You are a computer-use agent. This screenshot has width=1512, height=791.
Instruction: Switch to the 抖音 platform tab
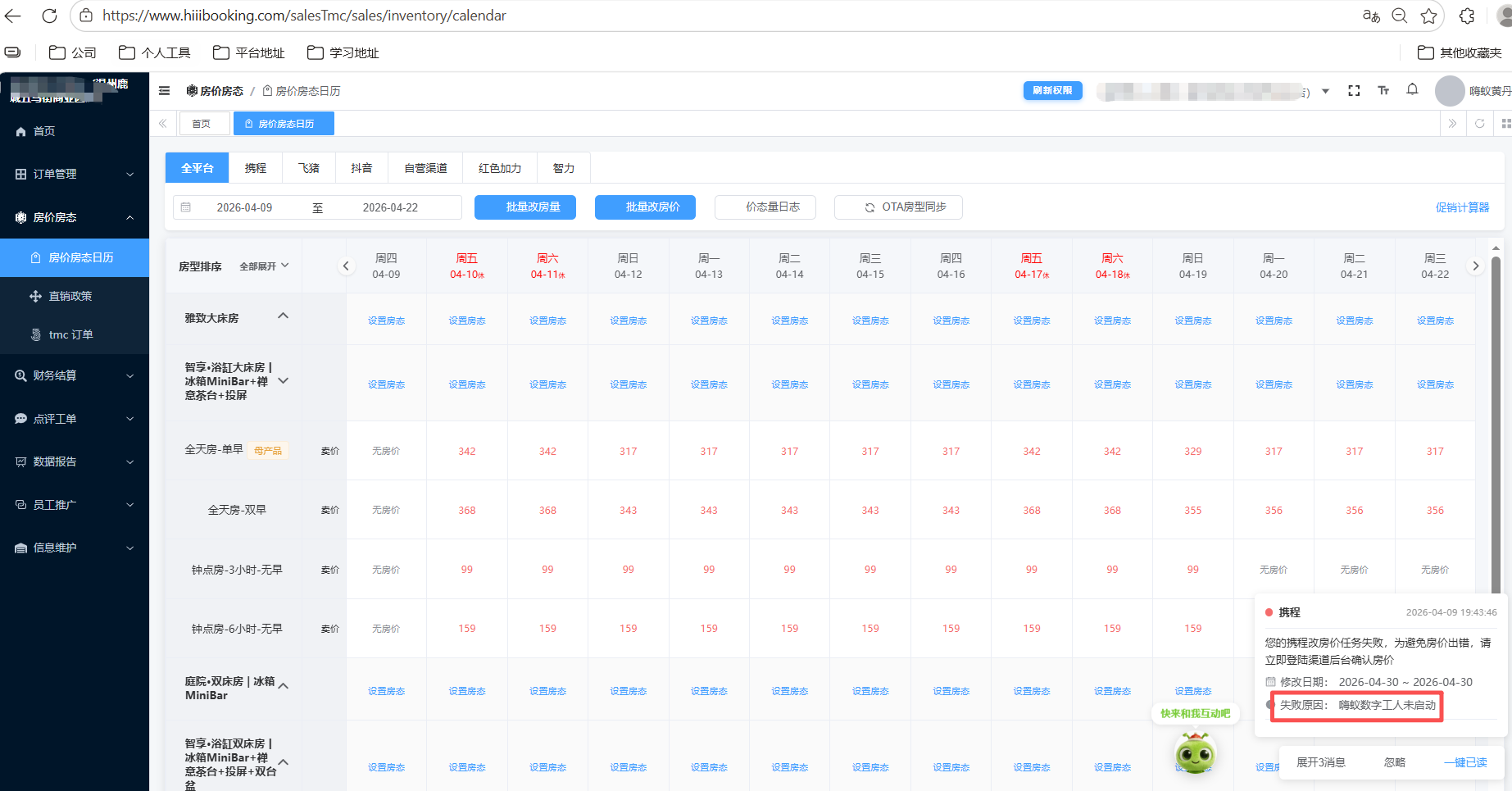[361, 168]
